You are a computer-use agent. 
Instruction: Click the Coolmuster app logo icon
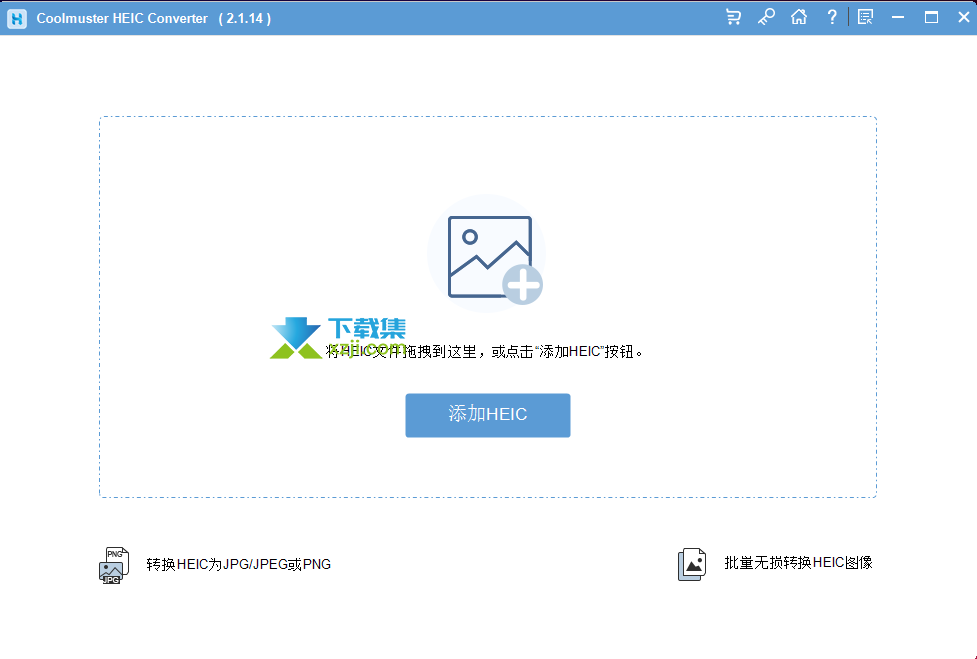click(x=17, y=19)
